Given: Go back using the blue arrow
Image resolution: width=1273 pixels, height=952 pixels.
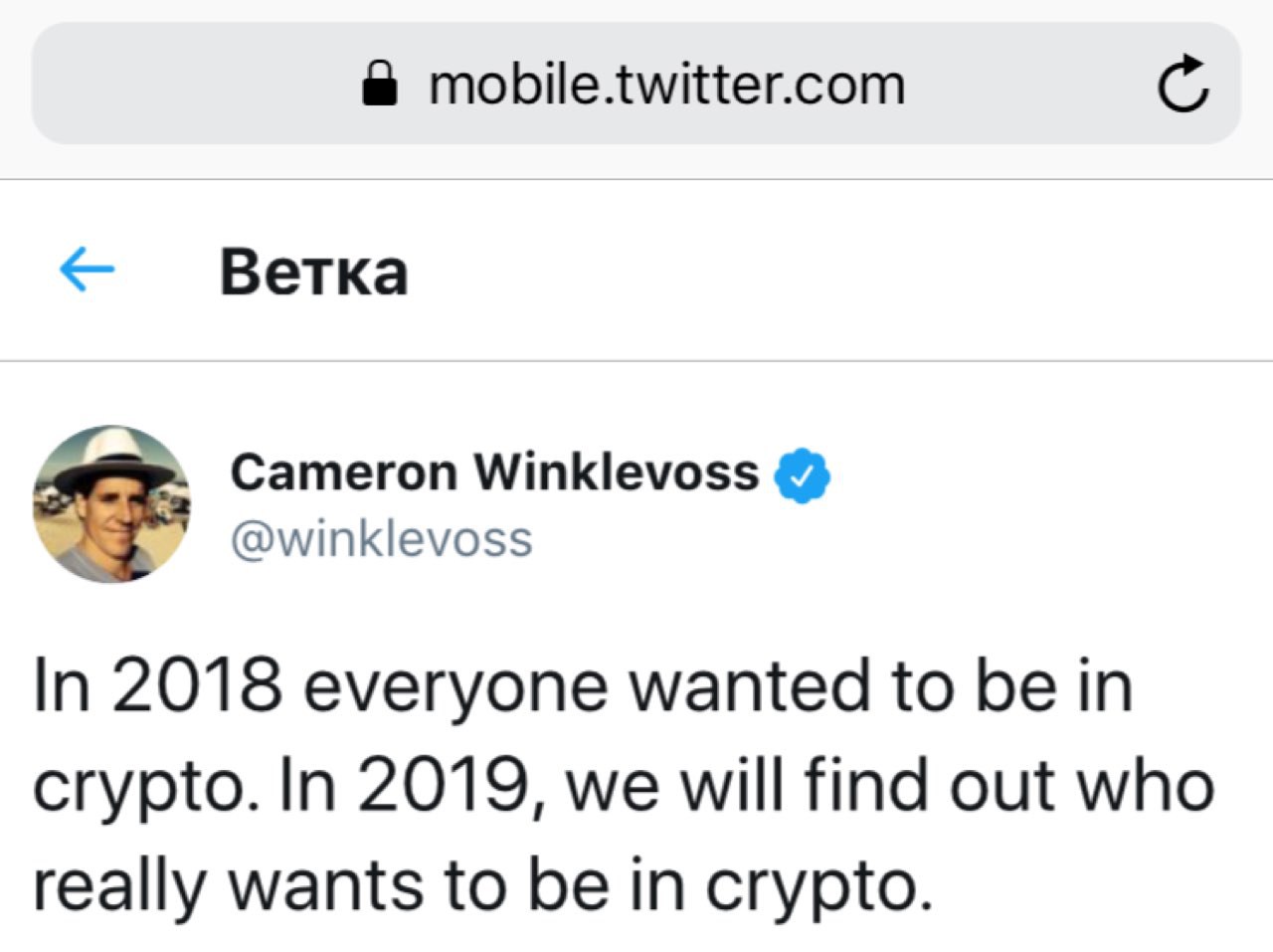Looking at the screenshot, I should coord(87,270).
